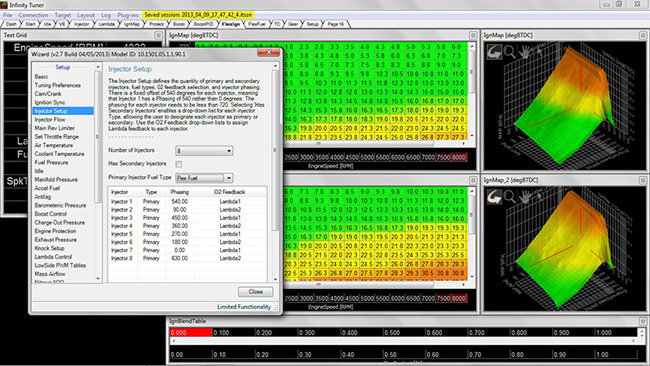Select zoom magnifier in IgnMap_2 3D view
650x366 pixels.
509,196
